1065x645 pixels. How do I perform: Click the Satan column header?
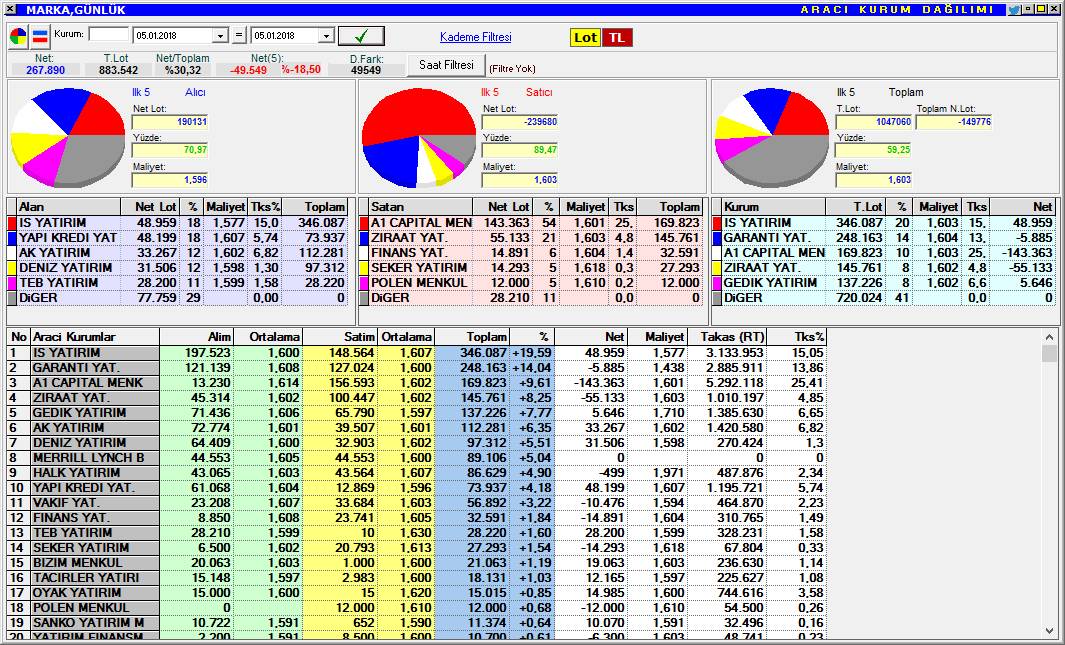pyautogui.click(x=420, y=207)
